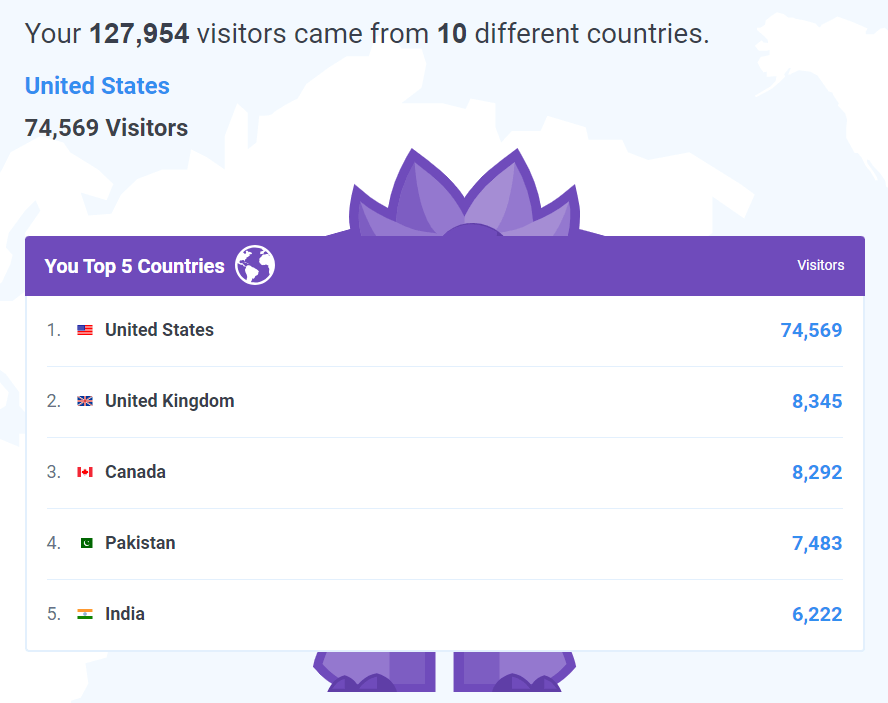Click the 8,292 count for Canada
This screenshot has height=703, width=888.
pos(817,471)
